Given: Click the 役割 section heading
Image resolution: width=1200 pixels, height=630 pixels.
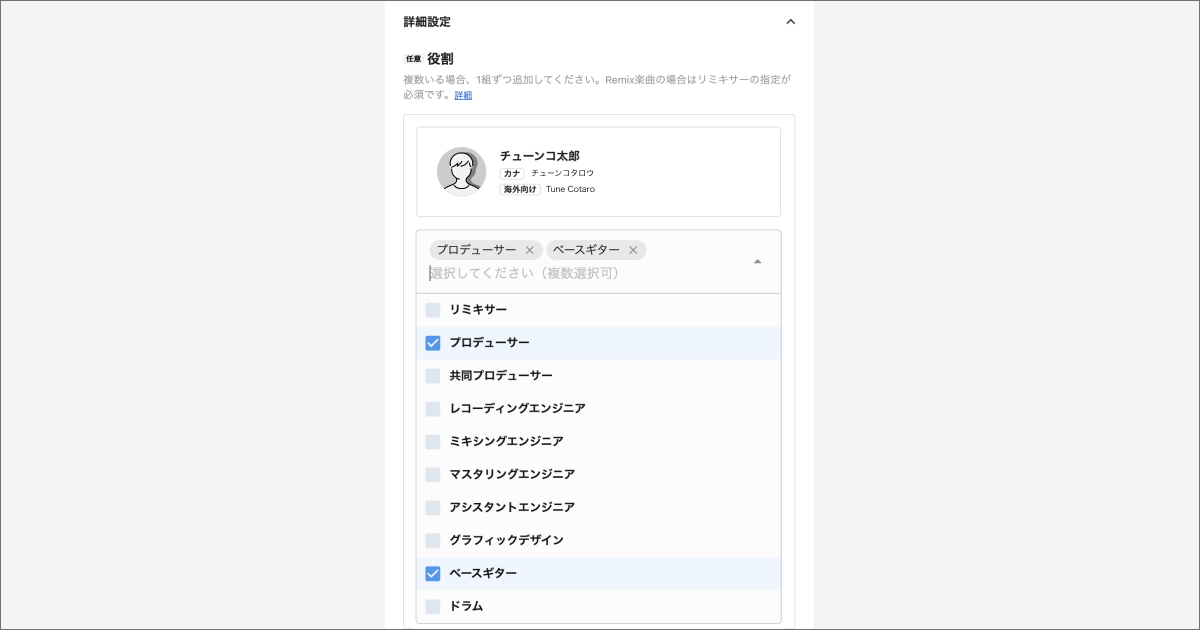Looking at the screenshot, I should 440,59.
